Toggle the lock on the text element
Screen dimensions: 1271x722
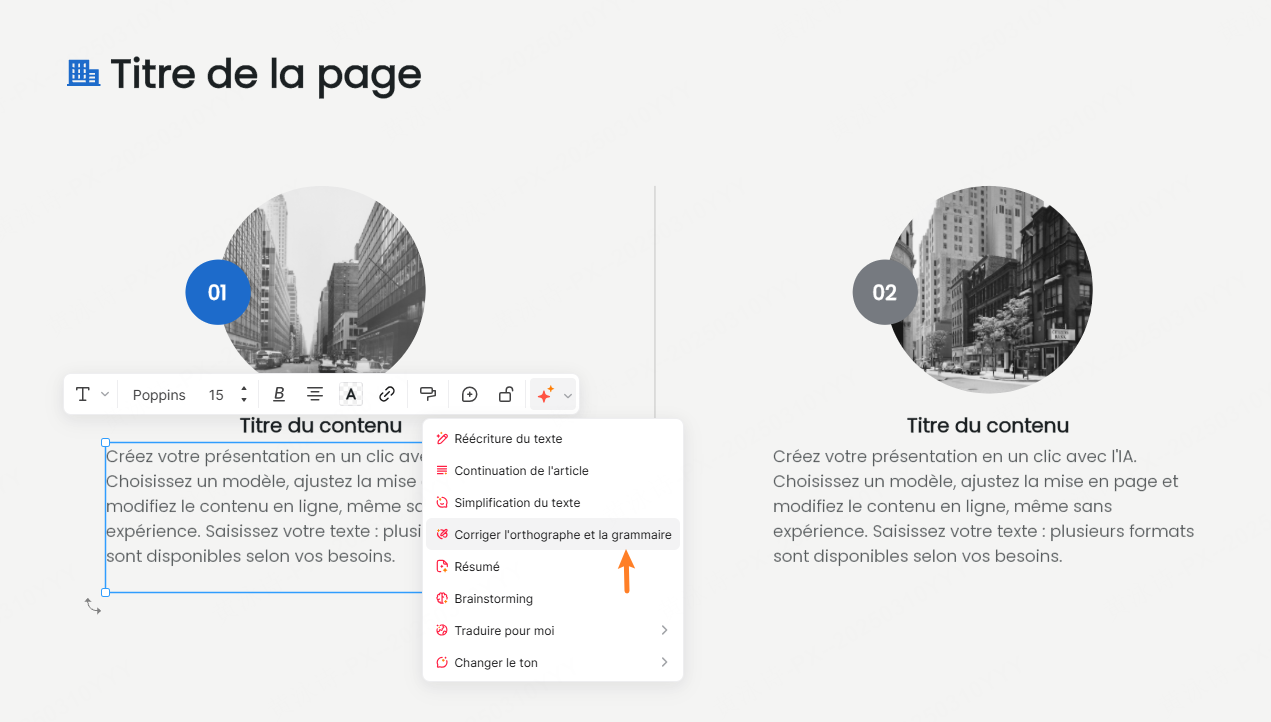tap(506, 395)
